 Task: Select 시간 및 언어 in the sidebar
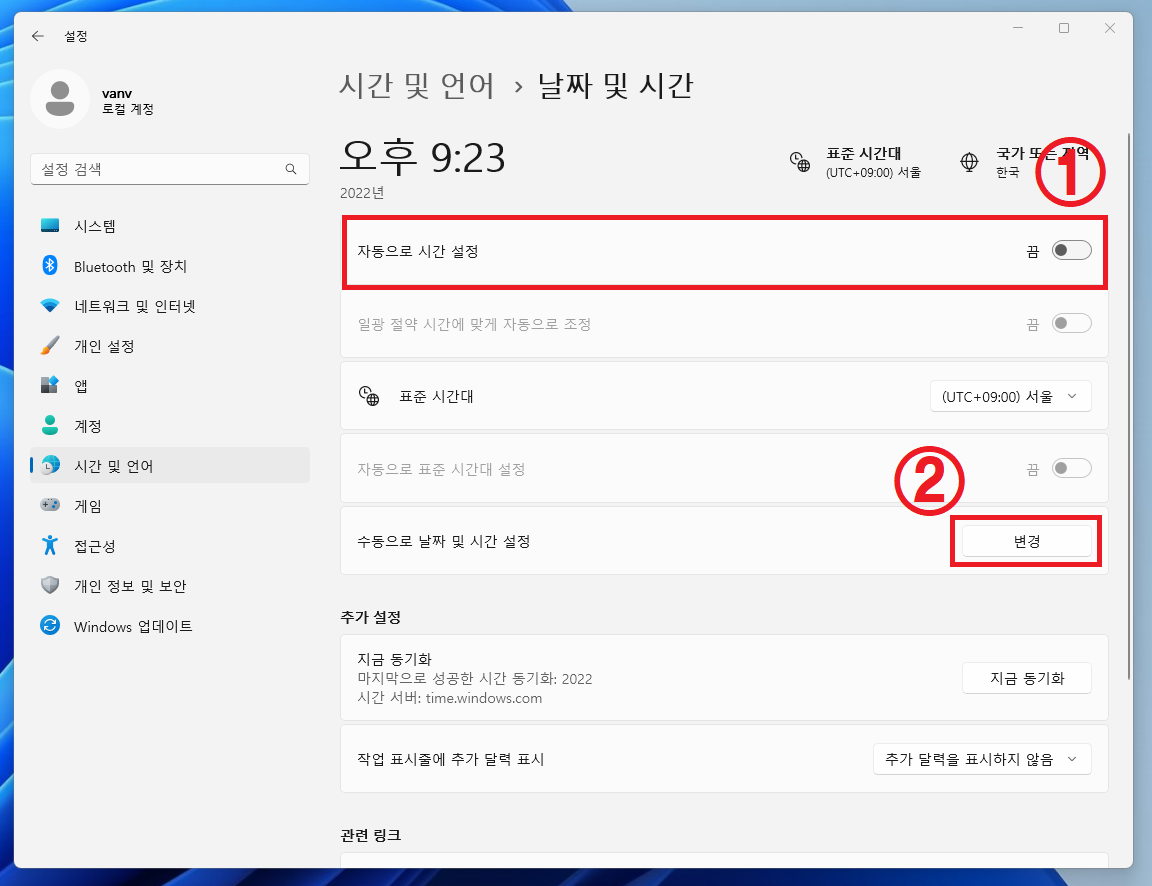coord(170,466)
